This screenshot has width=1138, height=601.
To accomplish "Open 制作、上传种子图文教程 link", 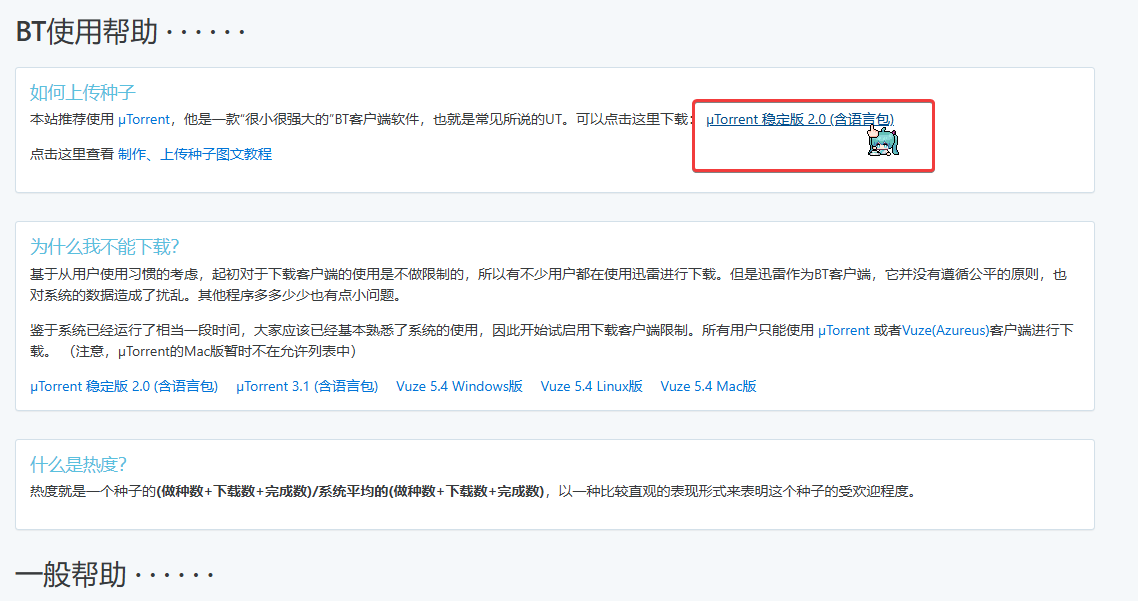I will 195,154.
